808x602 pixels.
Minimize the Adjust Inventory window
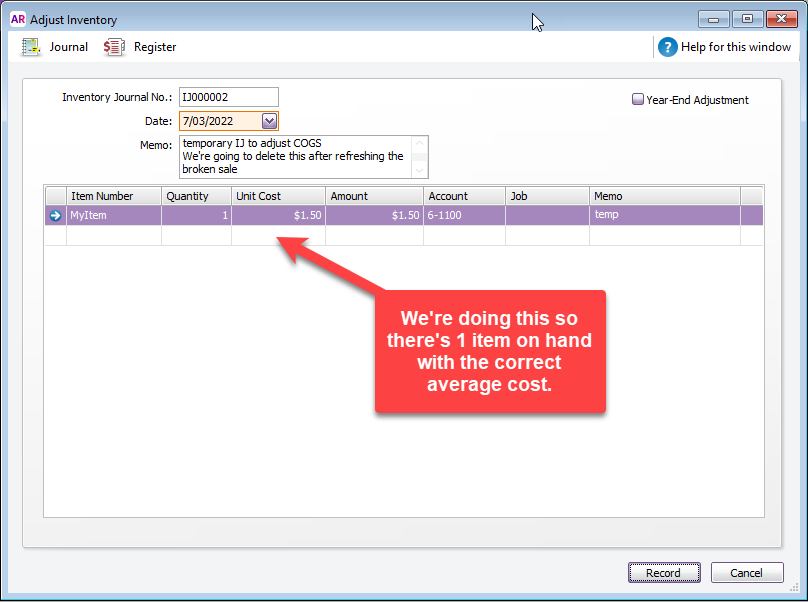[x=714, y=19]
